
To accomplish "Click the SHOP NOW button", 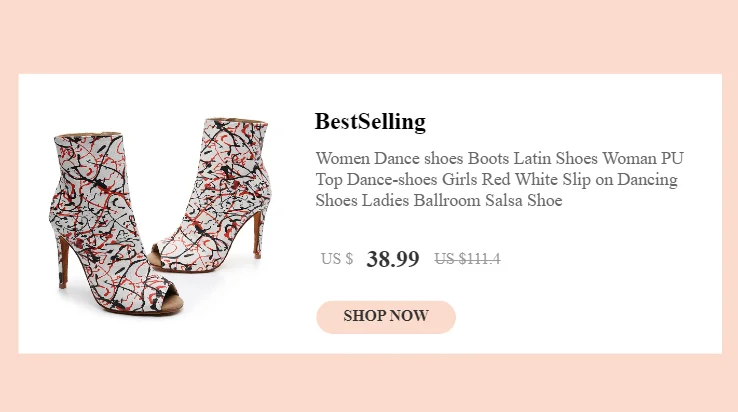I will tap(386, 316).
